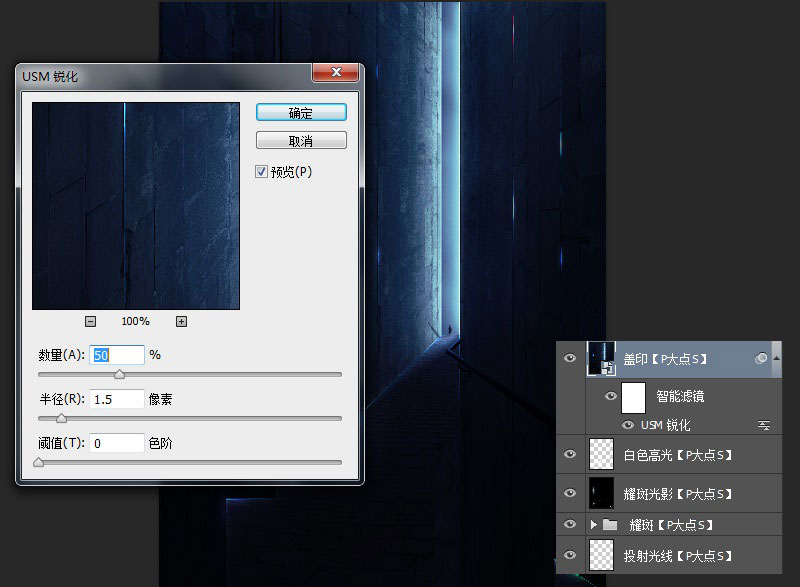Hide the 盖印【P大点S】 layer
800x587 pixels.
[570, 359]
